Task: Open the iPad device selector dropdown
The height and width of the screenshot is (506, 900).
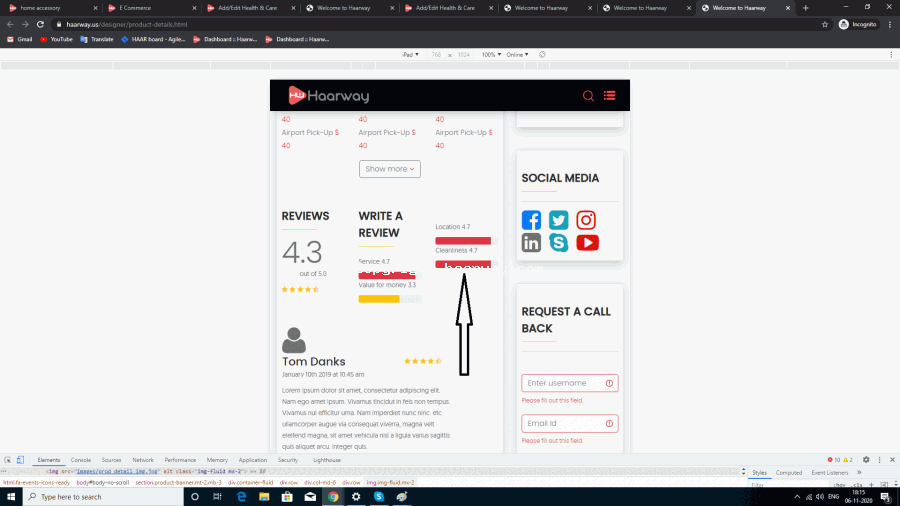Action: pos(408,55)
